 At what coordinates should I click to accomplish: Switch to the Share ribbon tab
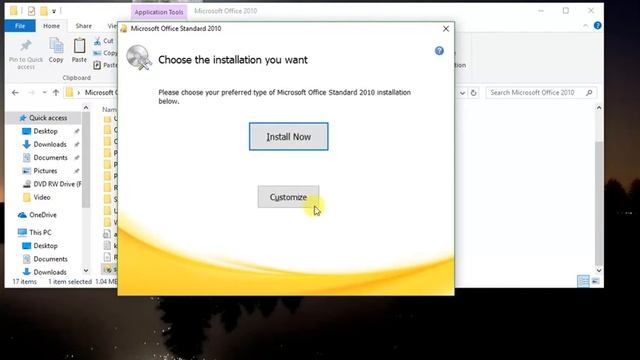[x=84, y=26]
